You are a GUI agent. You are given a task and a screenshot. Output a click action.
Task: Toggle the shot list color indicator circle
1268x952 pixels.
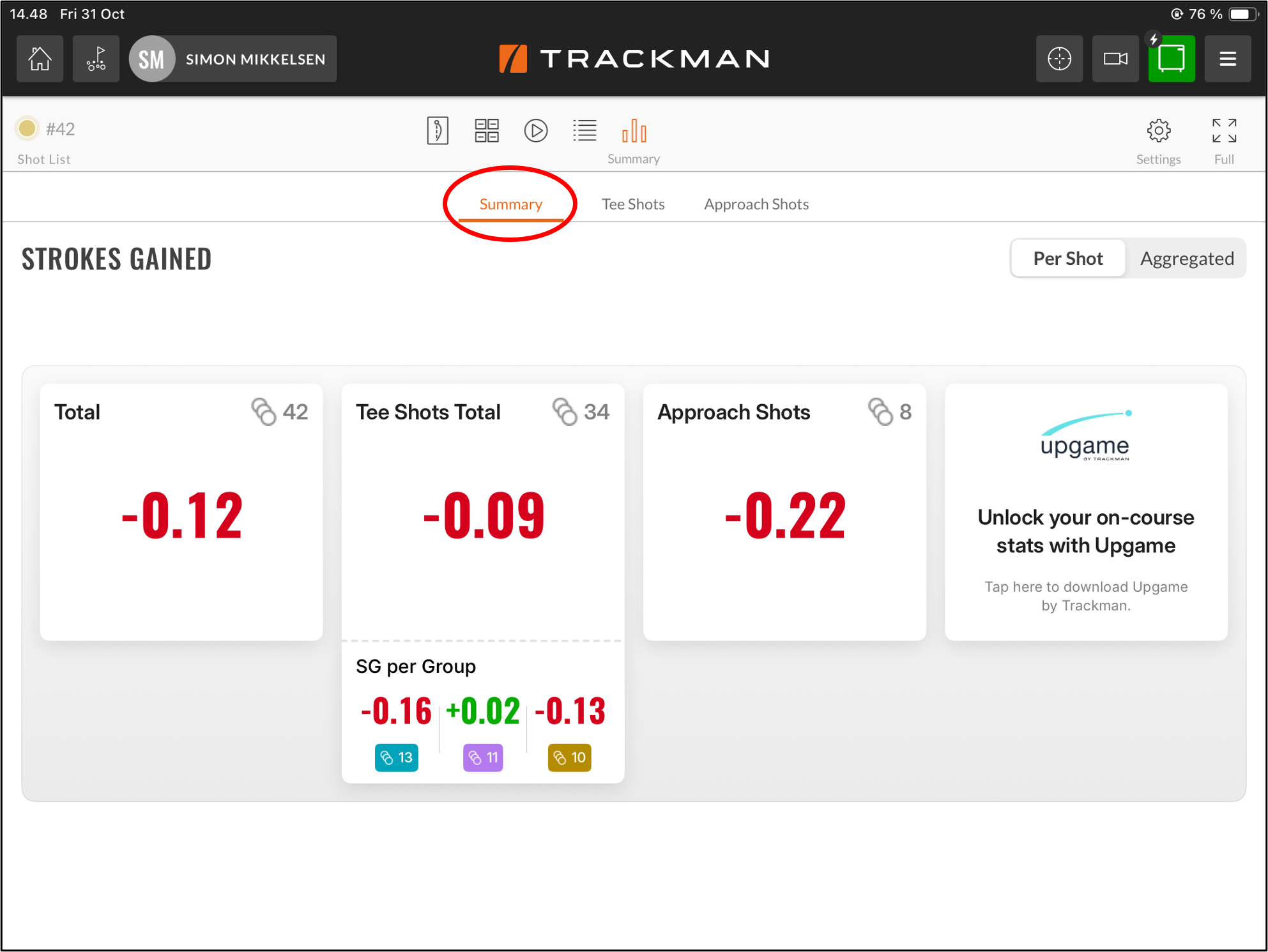click(x=27, y=128)
